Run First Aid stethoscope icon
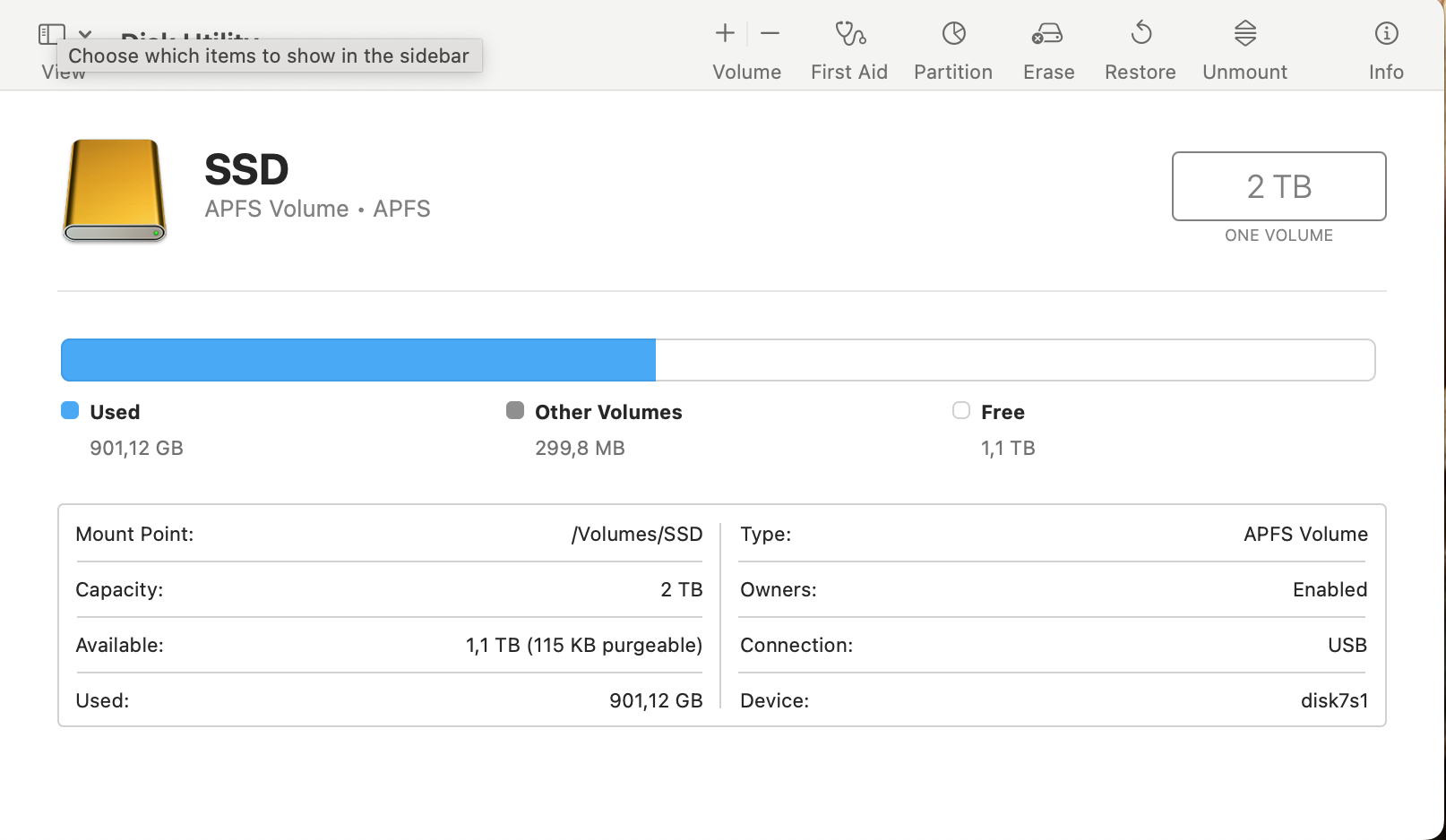This screenshot has width=1446, height=840. (x=849, y=33)
